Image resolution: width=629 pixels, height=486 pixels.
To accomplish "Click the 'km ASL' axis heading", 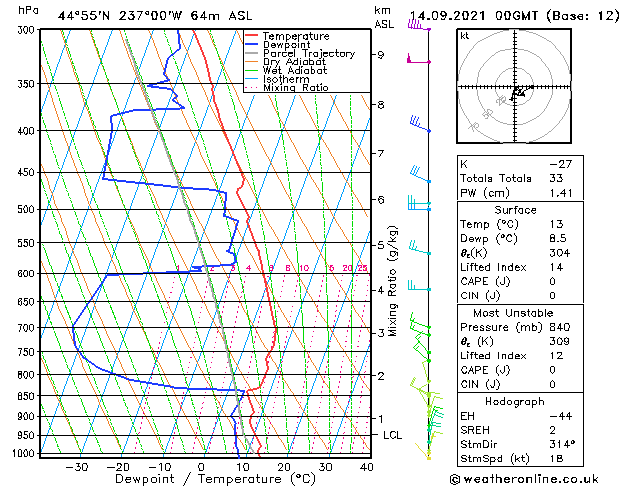I will point(384,17).
